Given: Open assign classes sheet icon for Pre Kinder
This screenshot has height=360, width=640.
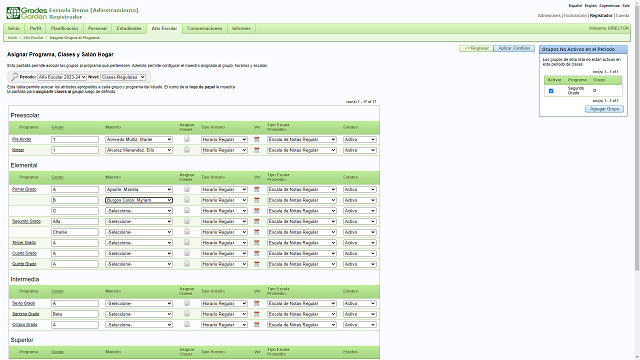Looking at the screenshot, I should (187, 139).
